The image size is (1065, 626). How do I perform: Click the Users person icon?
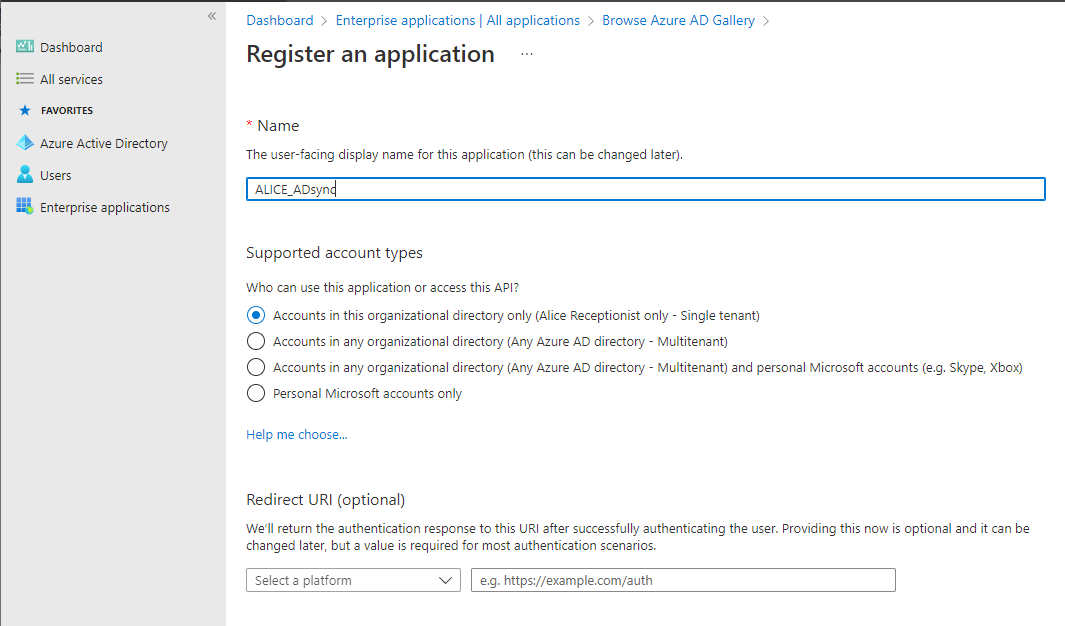(x=25, y=174)
